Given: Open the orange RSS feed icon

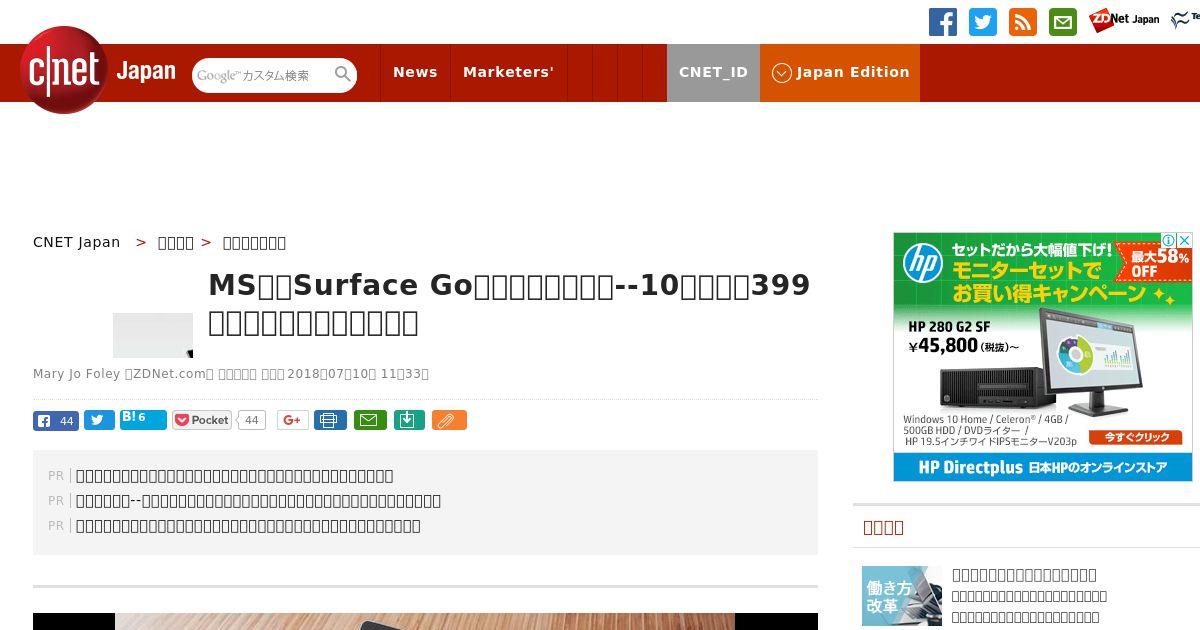Looking at the screenshot, I should click(x=1023, y=22).
